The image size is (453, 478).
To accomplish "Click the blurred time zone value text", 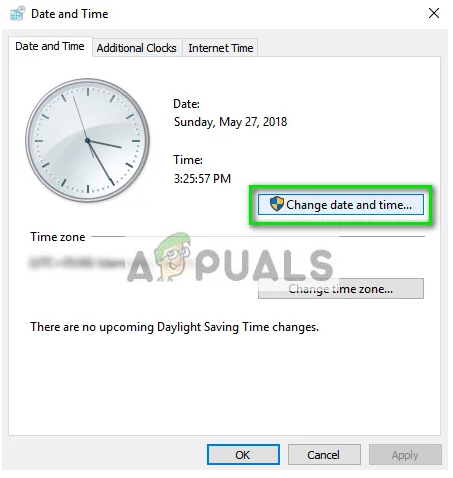I will click(77, 263).
